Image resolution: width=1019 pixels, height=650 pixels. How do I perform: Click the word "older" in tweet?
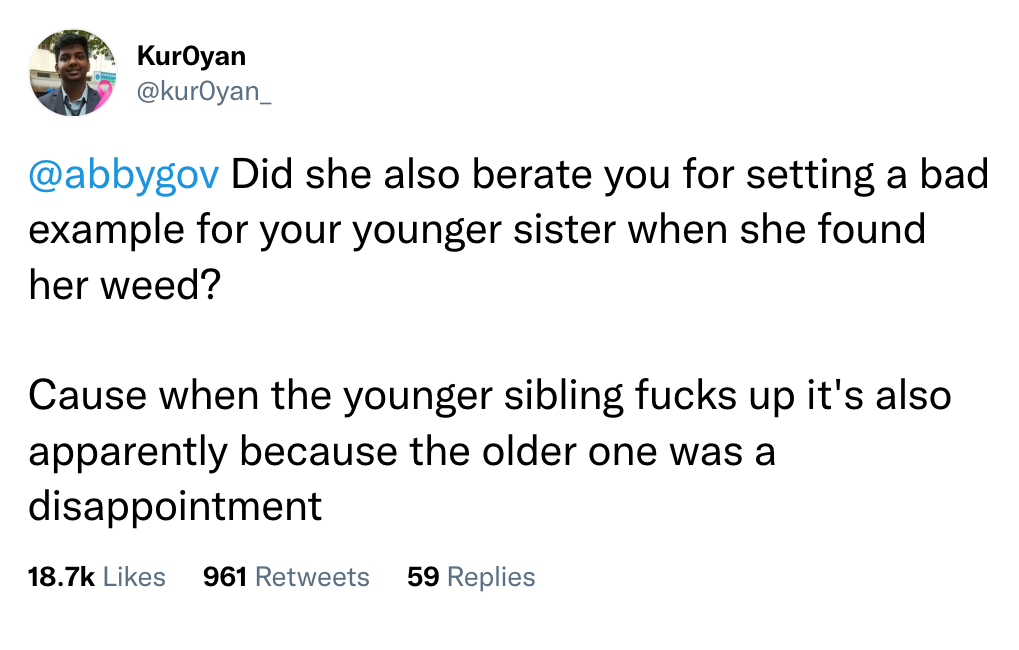(529, 451)
